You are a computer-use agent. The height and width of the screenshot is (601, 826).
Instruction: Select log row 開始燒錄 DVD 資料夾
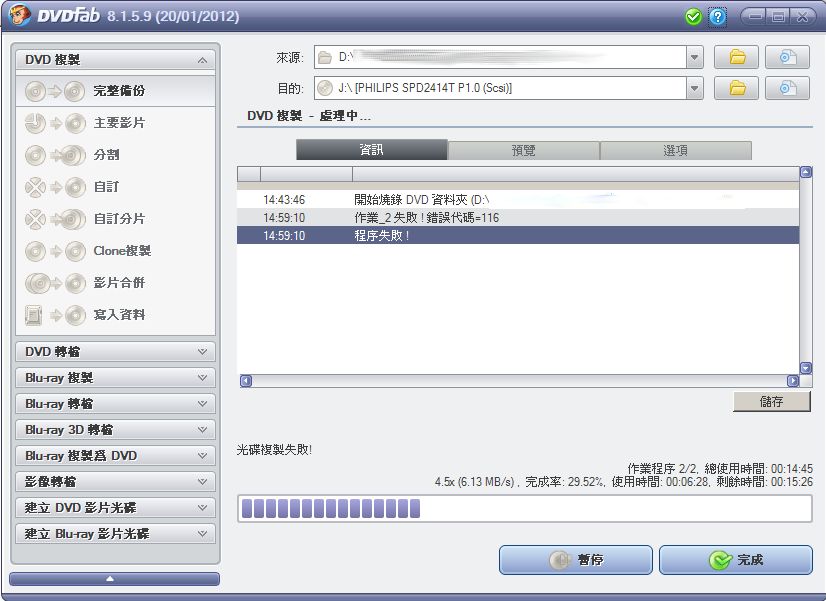coord(518,200)
